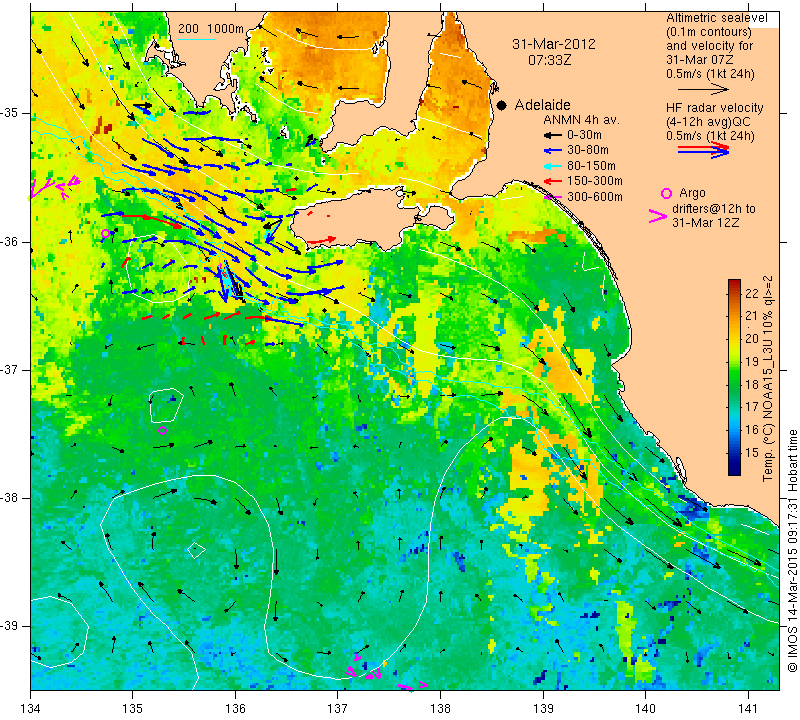This screenshot has width=800, height=720.
Task: Click the altimetric velocity black scale arrow
Action: pos(702,89)
